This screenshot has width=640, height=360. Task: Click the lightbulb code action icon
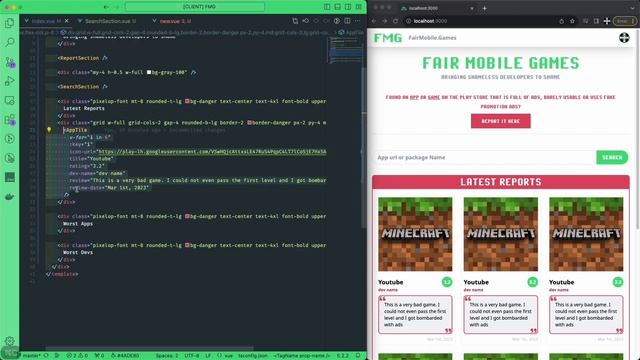pyautogui.click(x=49, y=130)
